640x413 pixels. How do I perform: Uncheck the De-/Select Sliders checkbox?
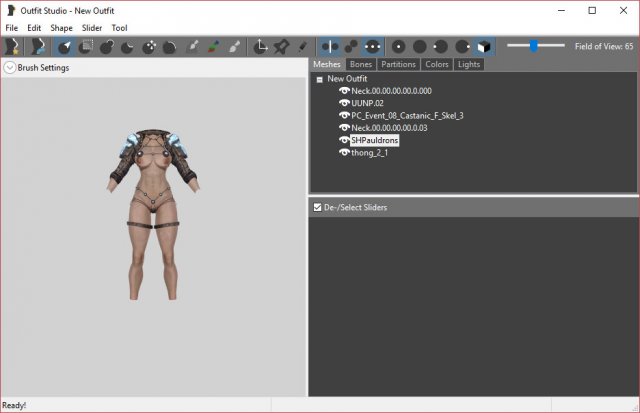(318, 208)
